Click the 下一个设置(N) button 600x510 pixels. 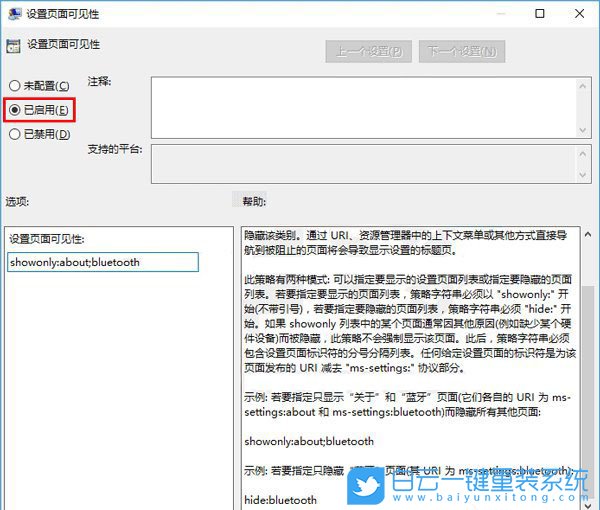[x=462, y=51]
